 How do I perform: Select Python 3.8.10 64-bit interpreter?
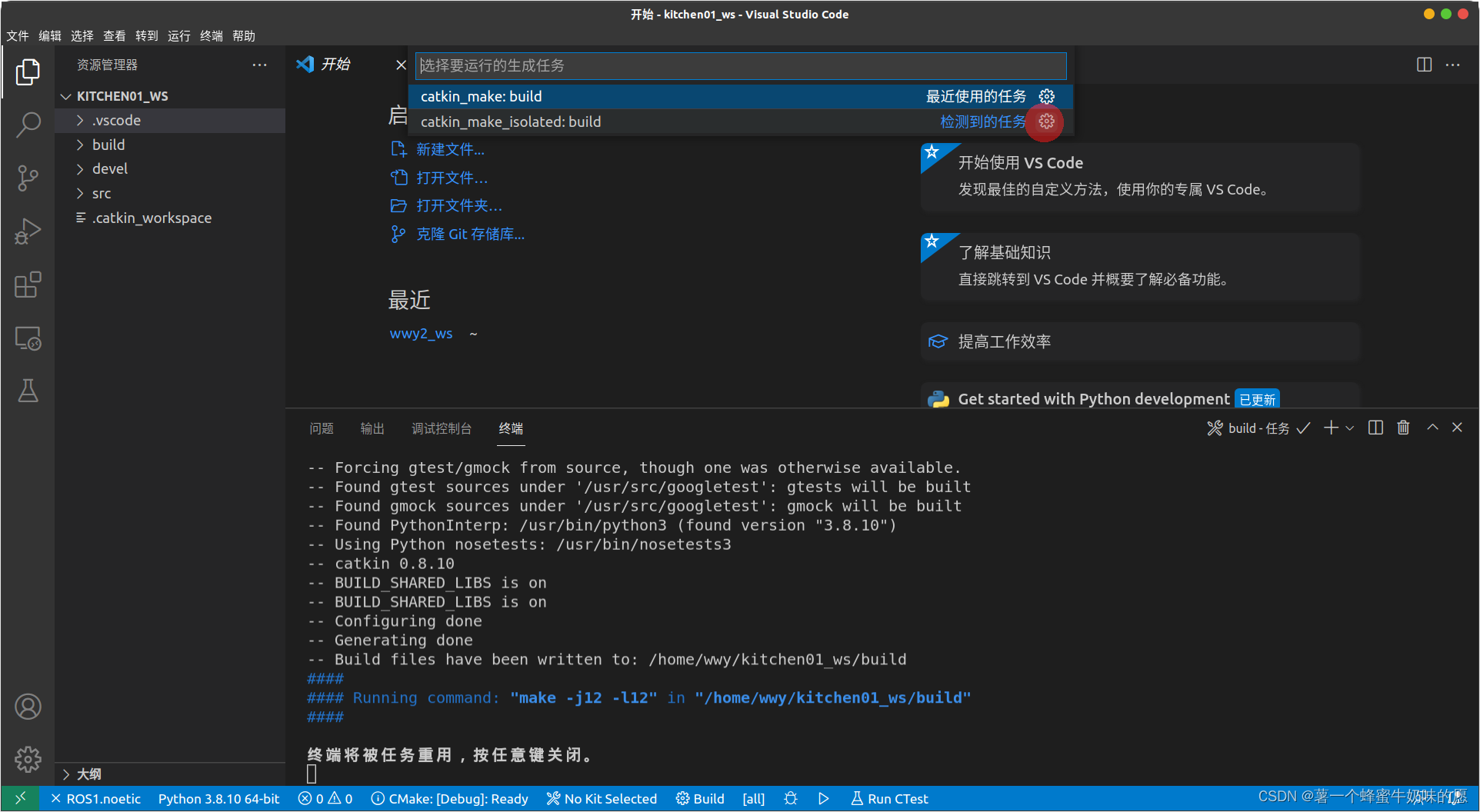pos(218,798)
